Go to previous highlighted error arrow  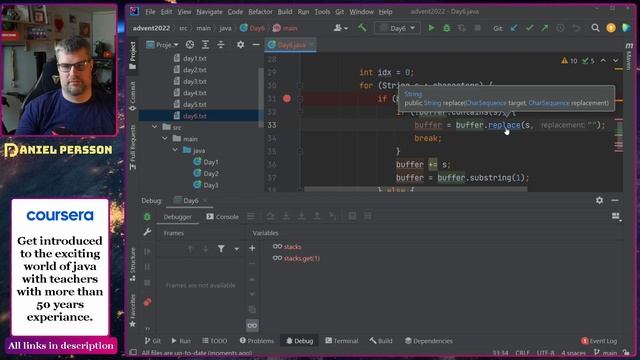pos(603,60)
